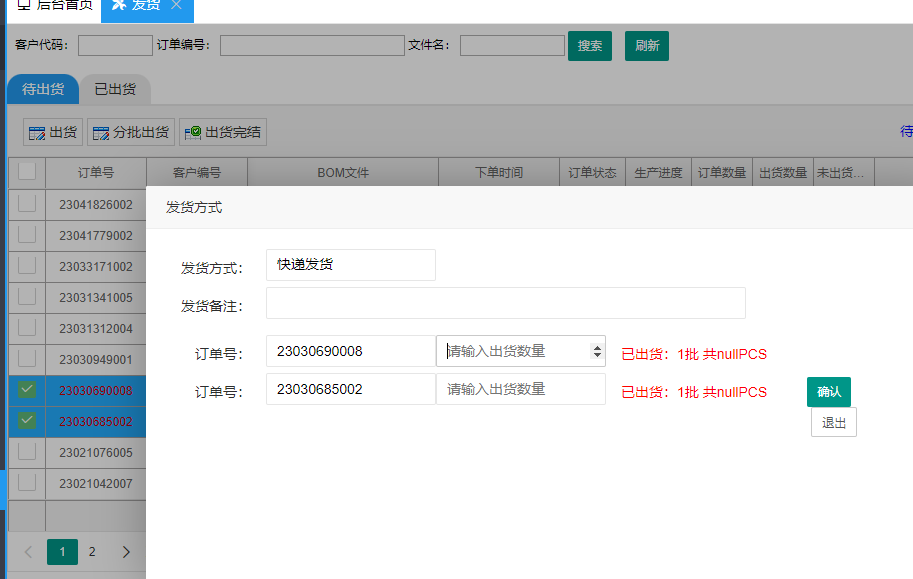Screen dimensions: 913x579
Task: Go to previous page using left arrow
Action: (x=28, y=551)
